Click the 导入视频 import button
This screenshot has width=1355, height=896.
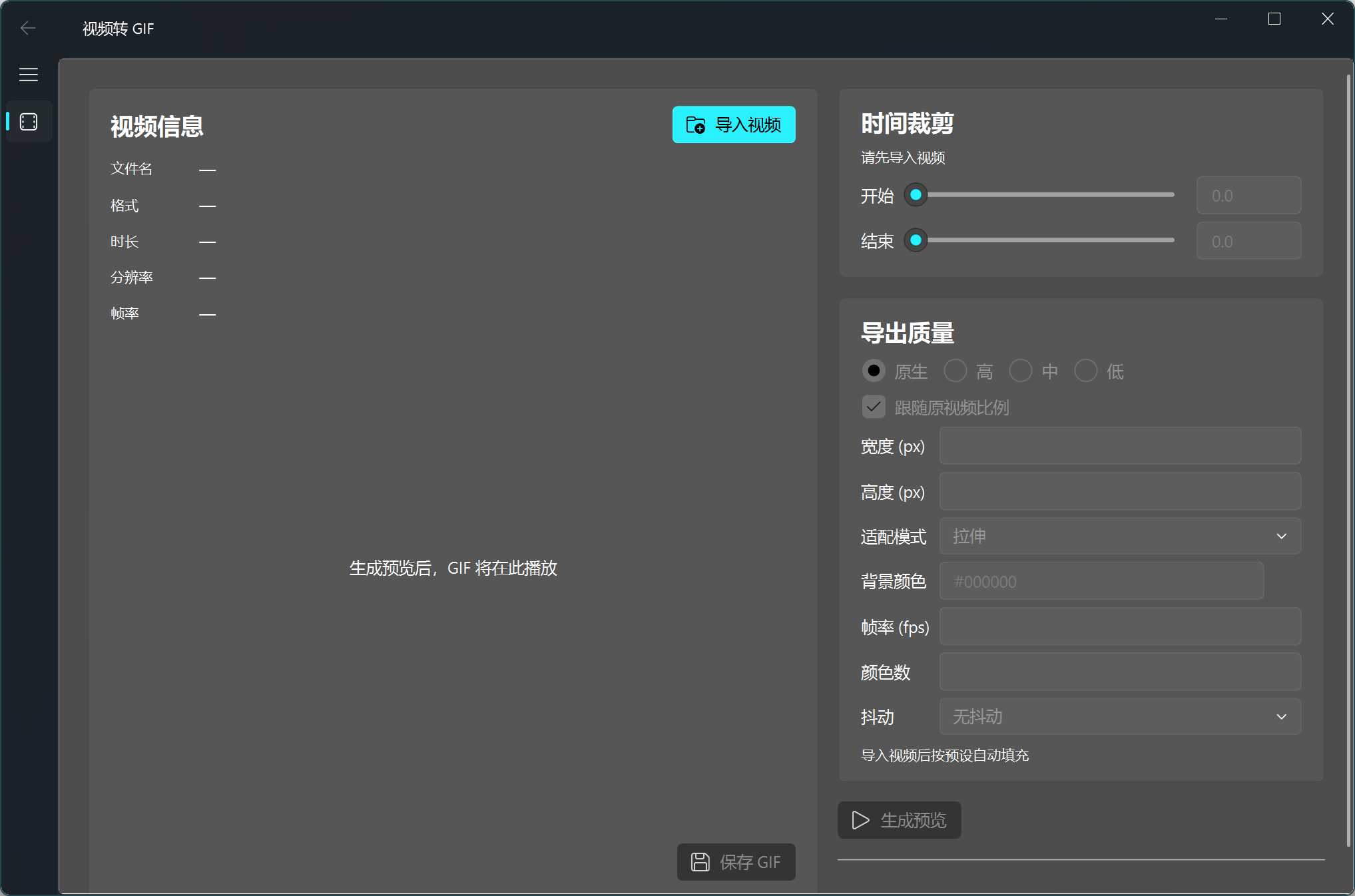coord(734,124)
